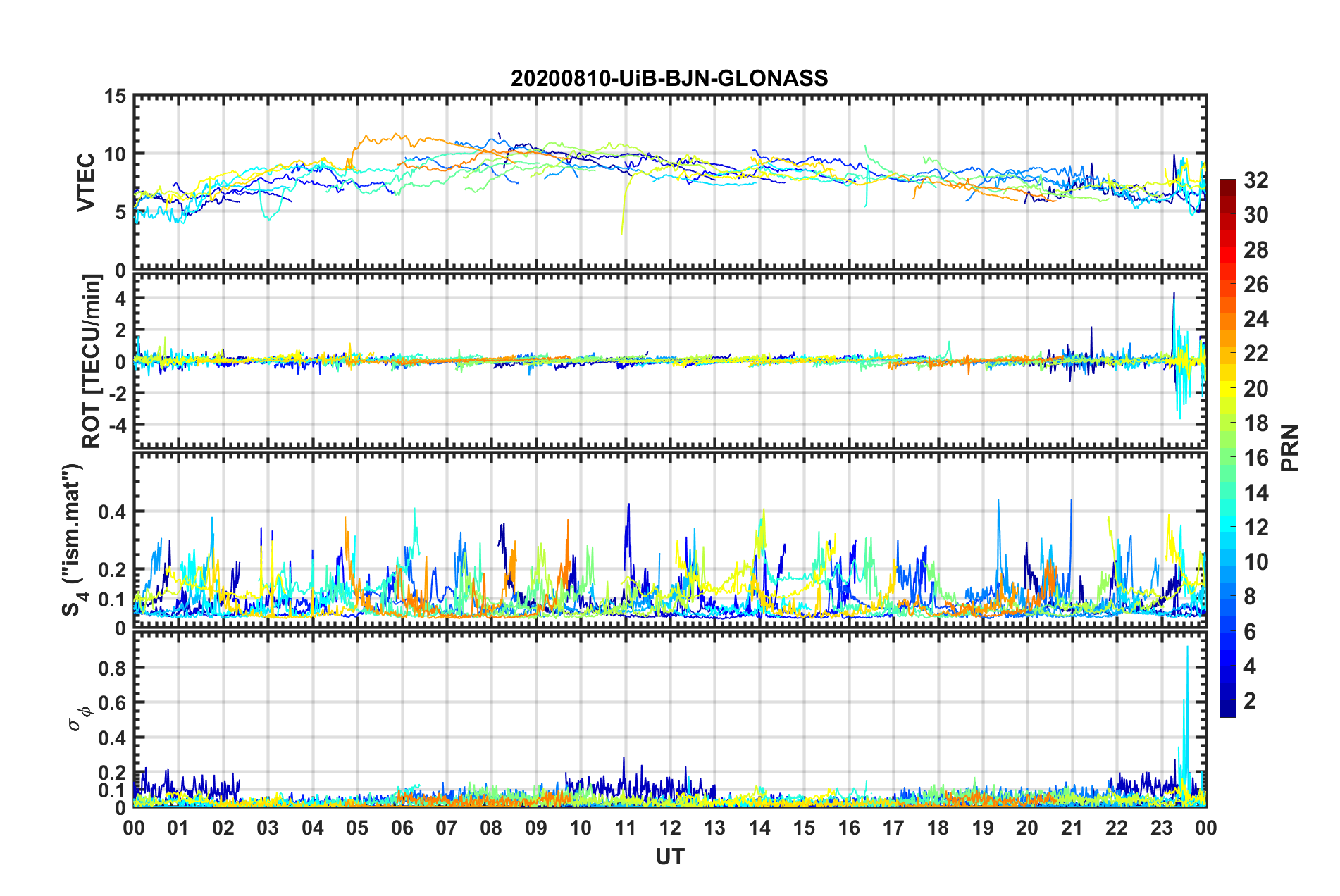Click sigma phi y-axis tick 0.6
The height and width of the screenshot is (896, 1340).
pos(112,703)
